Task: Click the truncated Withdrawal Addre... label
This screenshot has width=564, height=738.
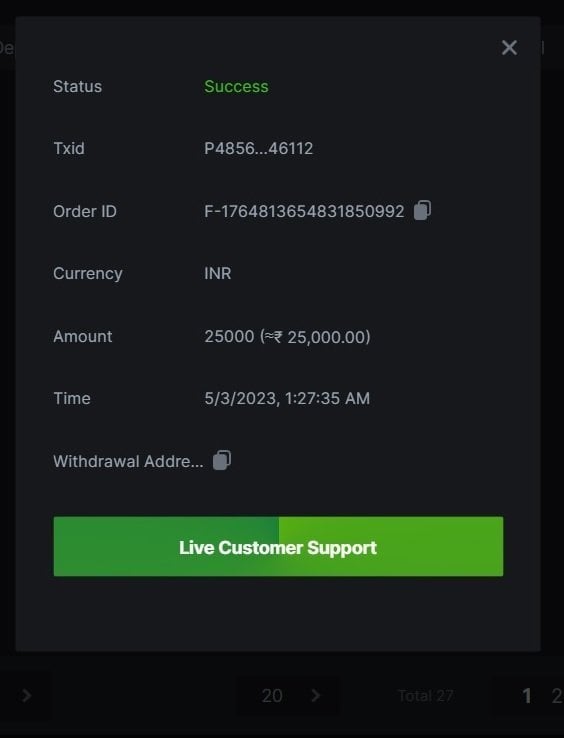Action: click(128, 461)
